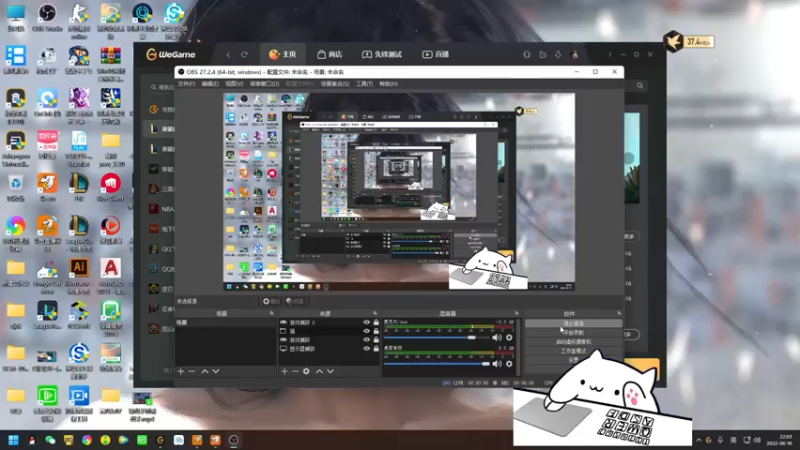Open OBS Studio desktop shortcut
Image resolution: width=800 pixels, height=450 pixels.
tap(47, 17)
